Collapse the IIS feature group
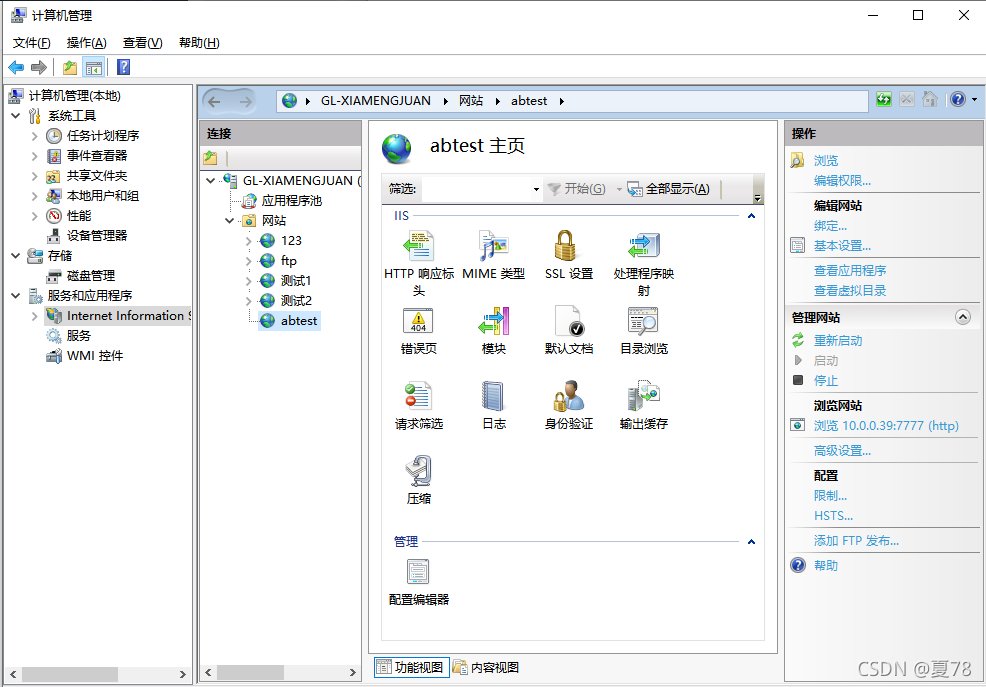The image size is (986, 687). [x=751, y=216]
